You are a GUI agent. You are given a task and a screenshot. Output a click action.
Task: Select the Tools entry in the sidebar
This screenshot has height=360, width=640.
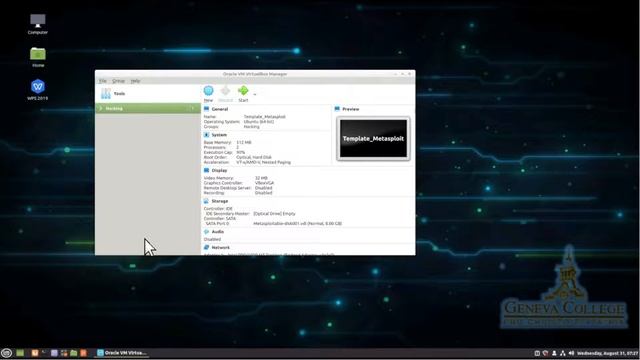pos(148,93)
